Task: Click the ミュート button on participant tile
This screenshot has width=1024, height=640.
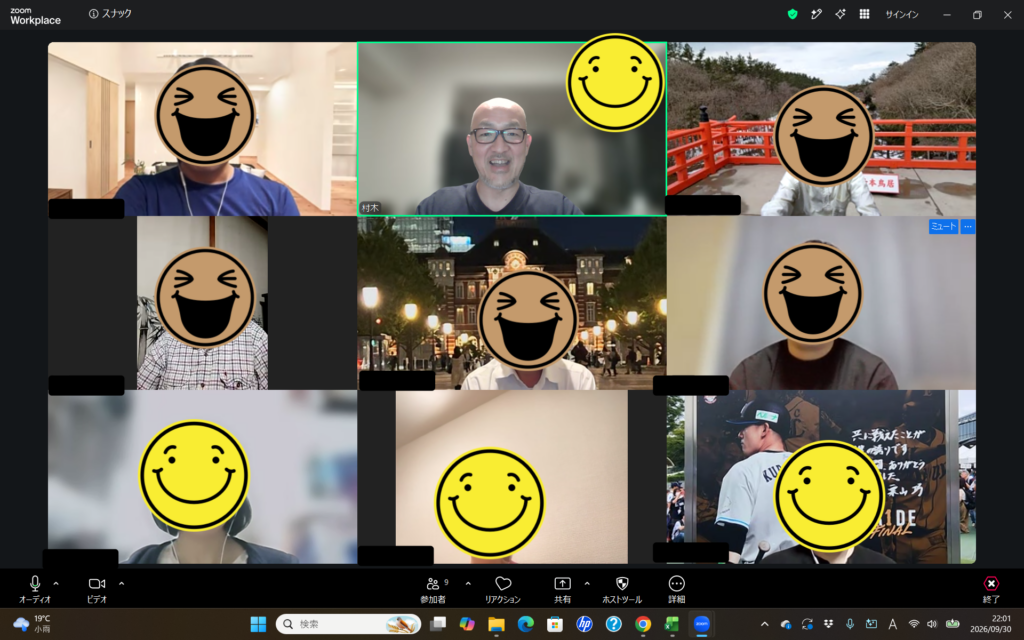Action: click(944, 227)
